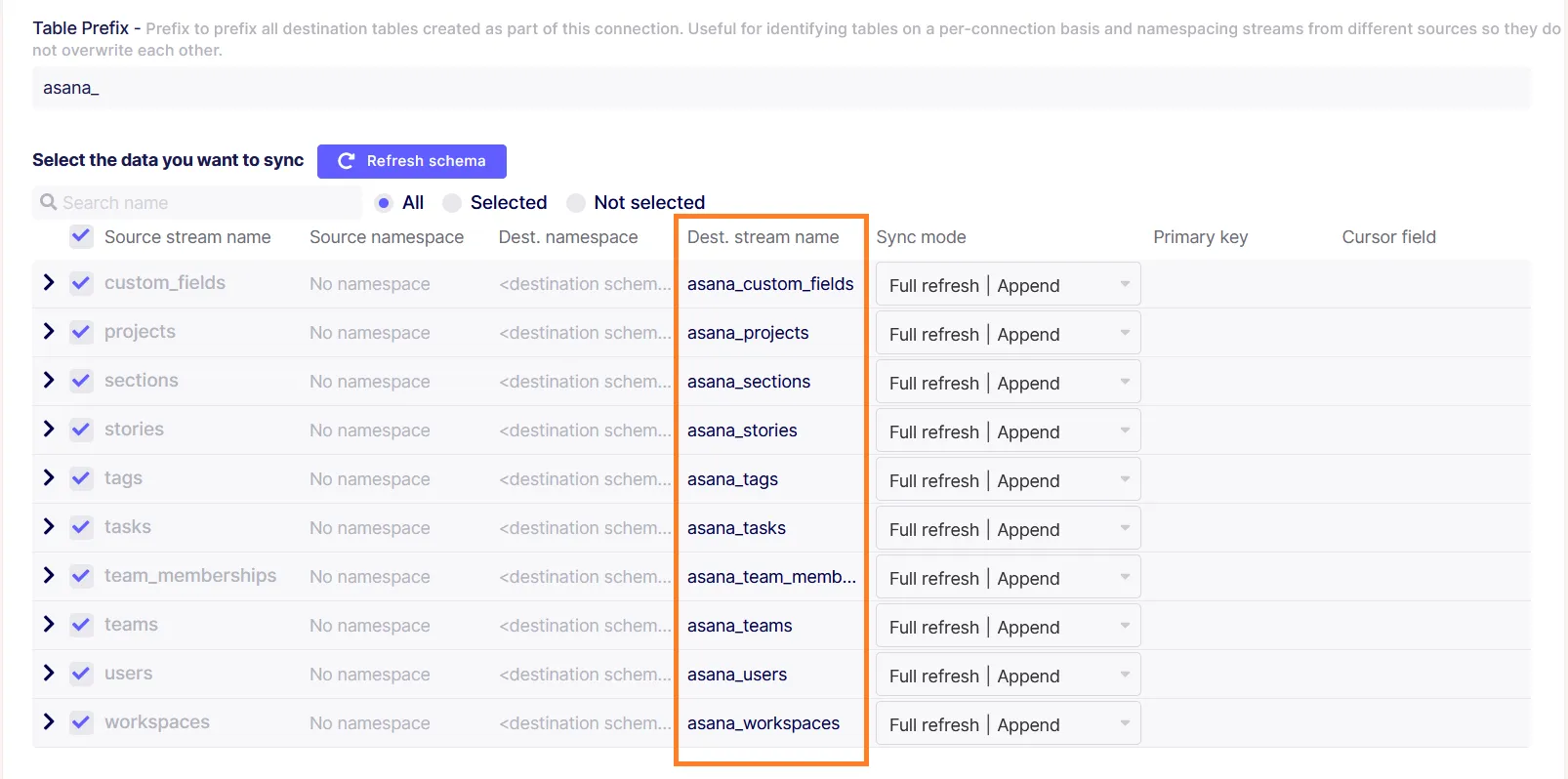1568x779 pixels.
Task: Expand the users stream row
Action: pyautogui.click(x=49, y=673)
